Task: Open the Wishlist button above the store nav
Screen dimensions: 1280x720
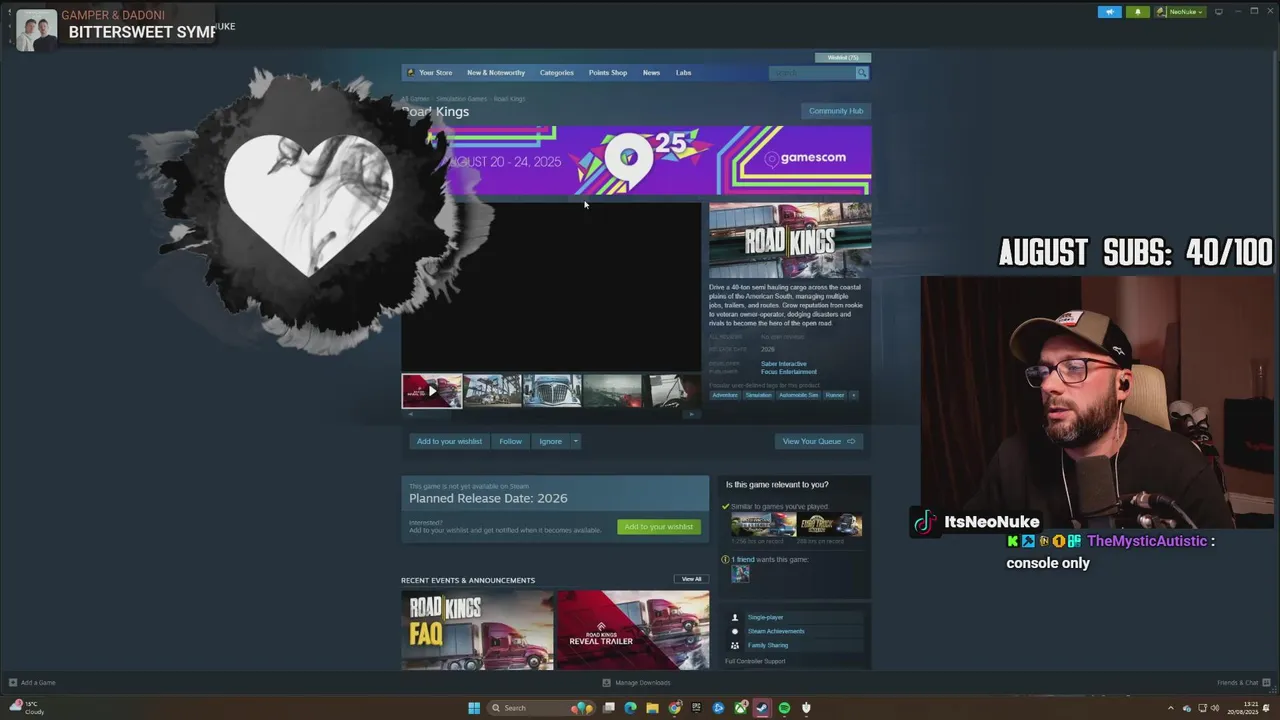Action: [843, 57]
